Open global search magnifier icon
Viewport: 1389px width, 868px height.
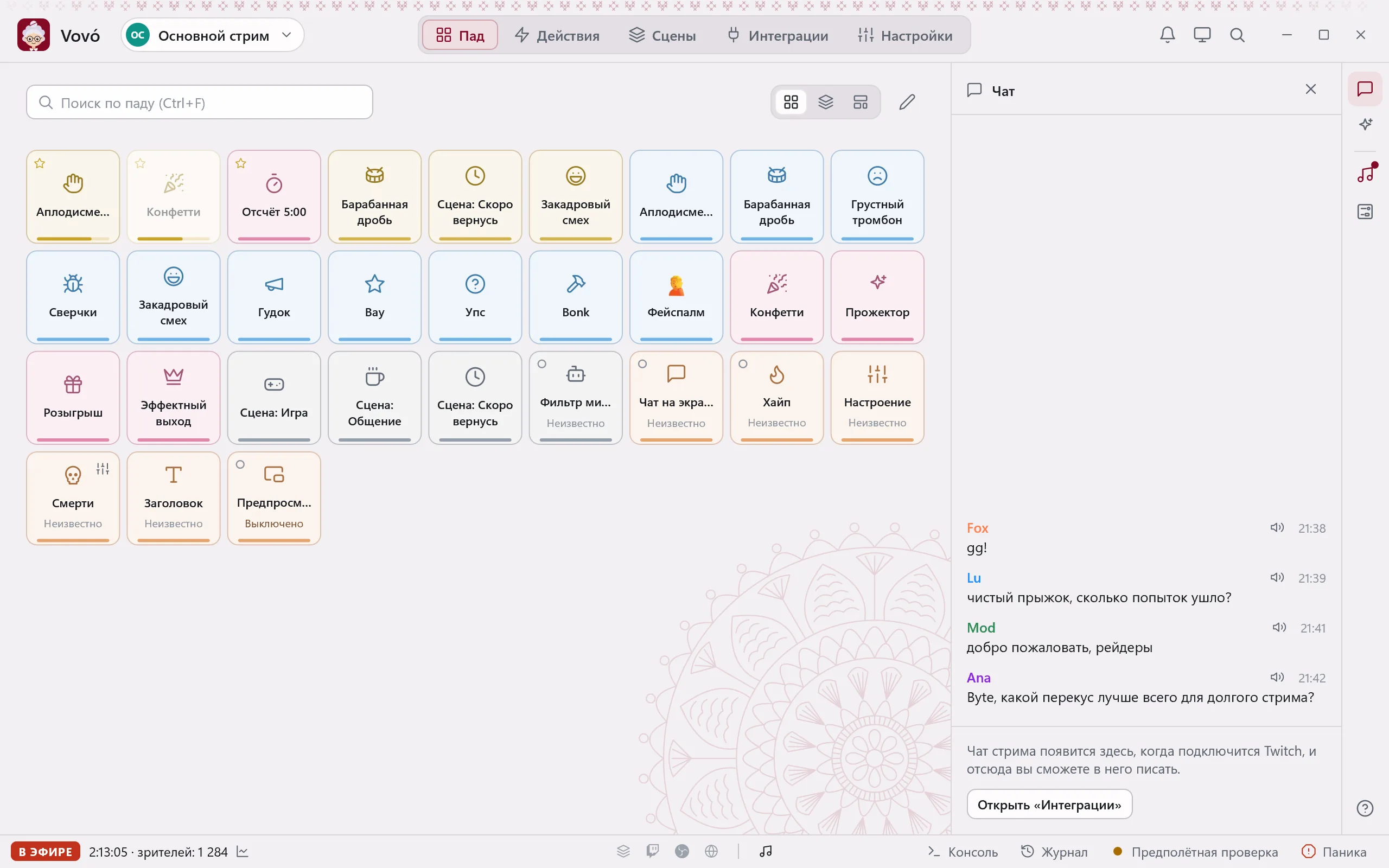point(1237,35)
